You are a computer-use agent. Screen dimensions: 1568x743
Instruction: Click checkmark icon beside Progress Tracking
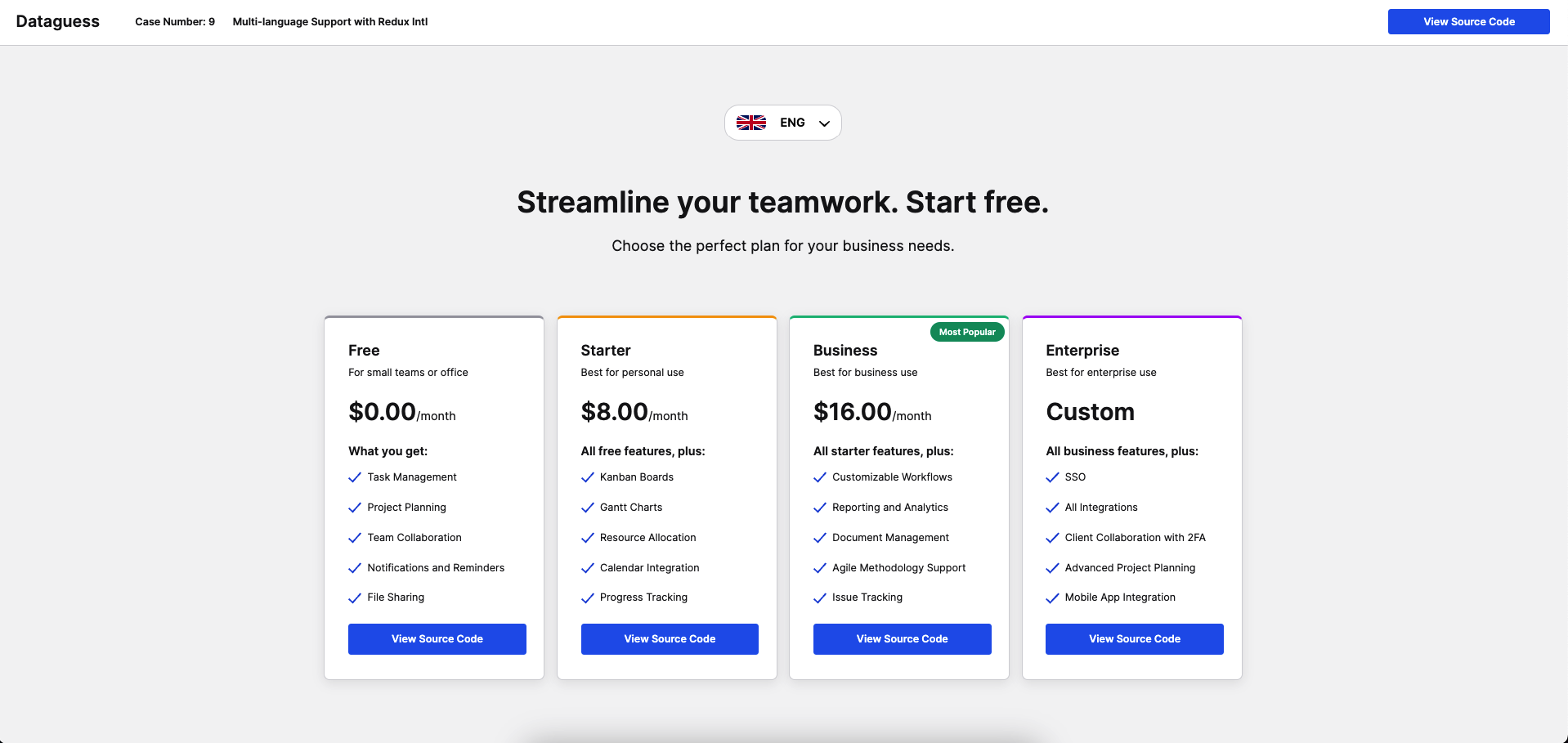pos(587,598)
